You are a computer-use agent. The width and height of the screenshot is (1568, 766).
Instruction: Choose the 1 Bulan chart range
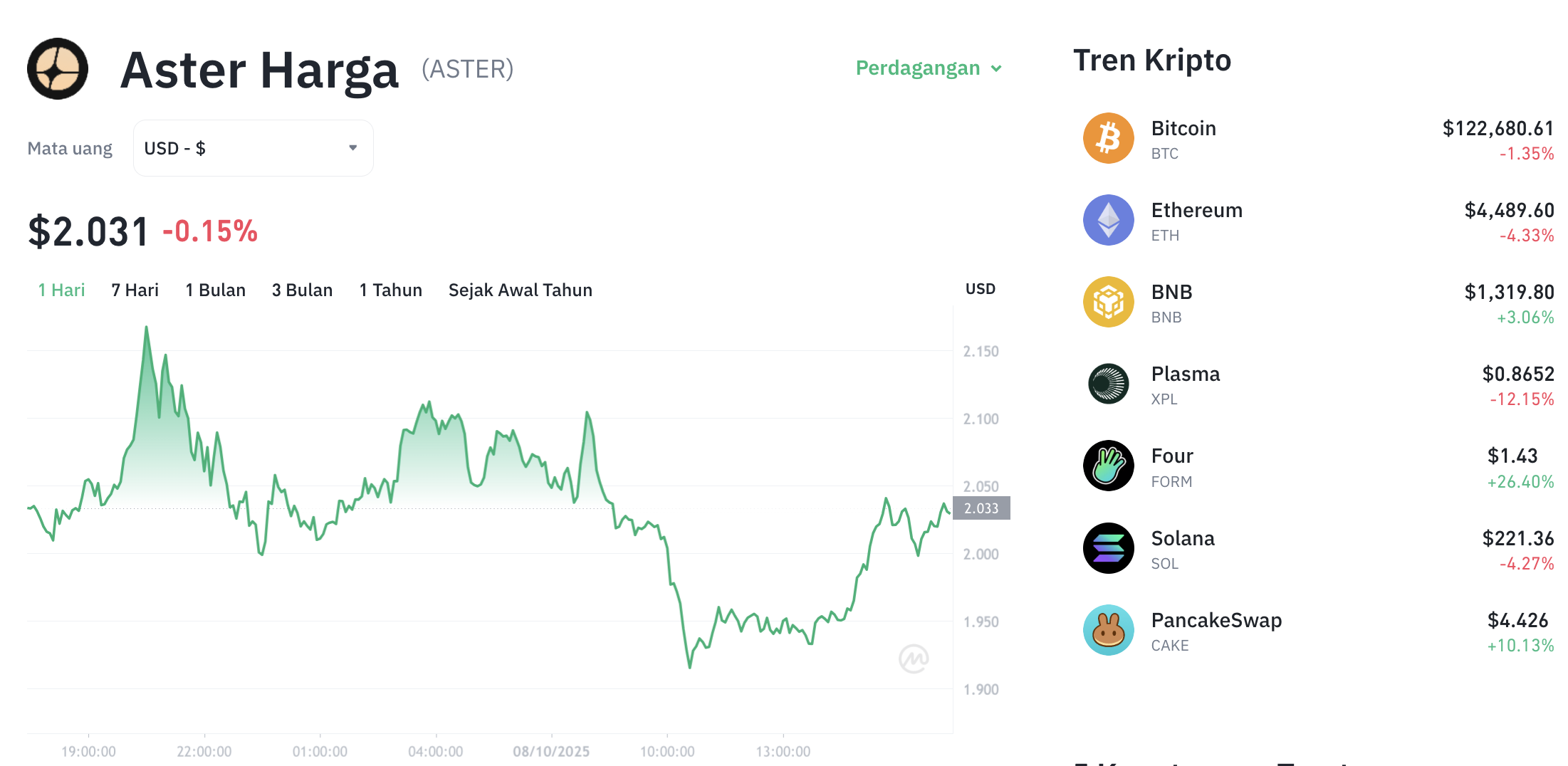(x=215, y=290)
